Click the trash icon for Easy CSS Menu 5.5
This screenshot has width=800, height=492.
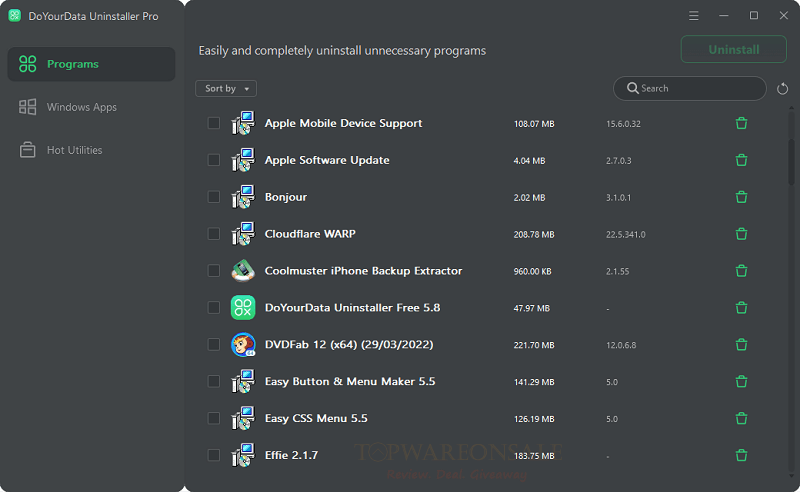(741, 418)
